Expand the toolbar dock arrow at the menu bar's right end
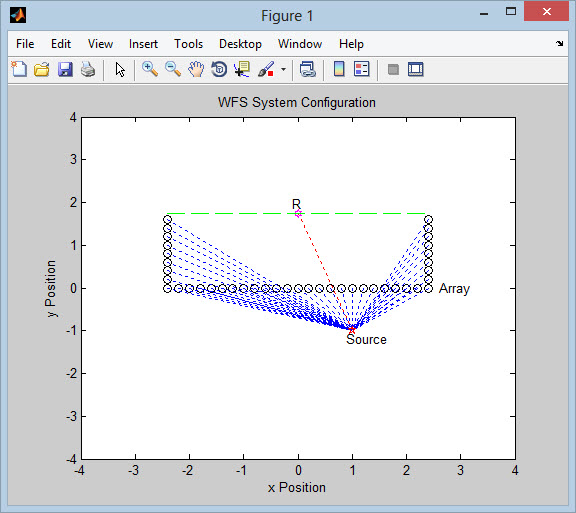 (559, 43)
